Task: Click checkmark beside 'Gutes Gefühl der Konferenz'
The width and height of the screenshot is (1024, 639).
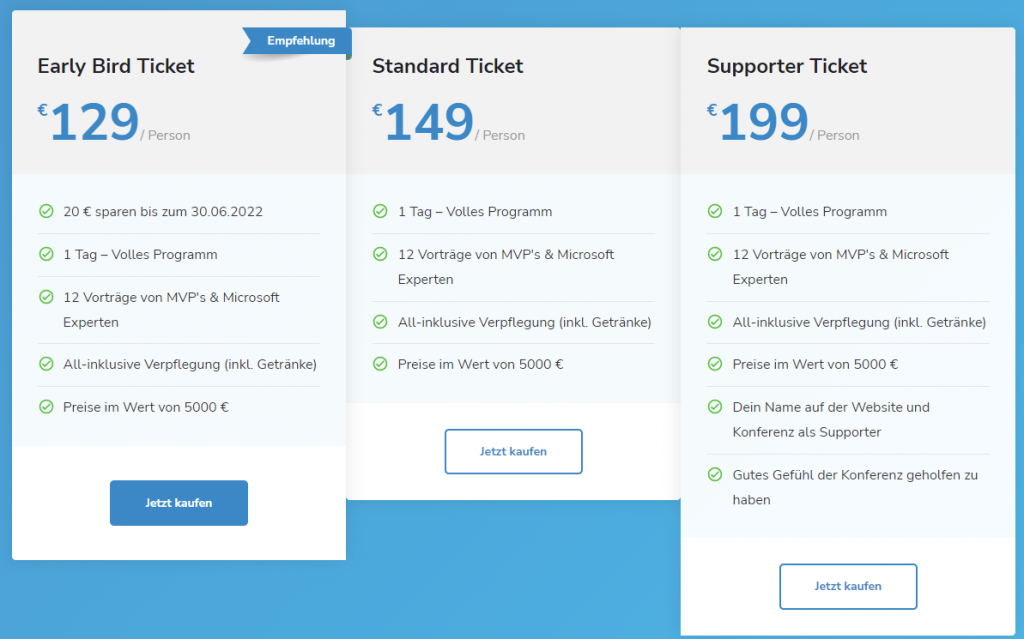Action: 715,475
